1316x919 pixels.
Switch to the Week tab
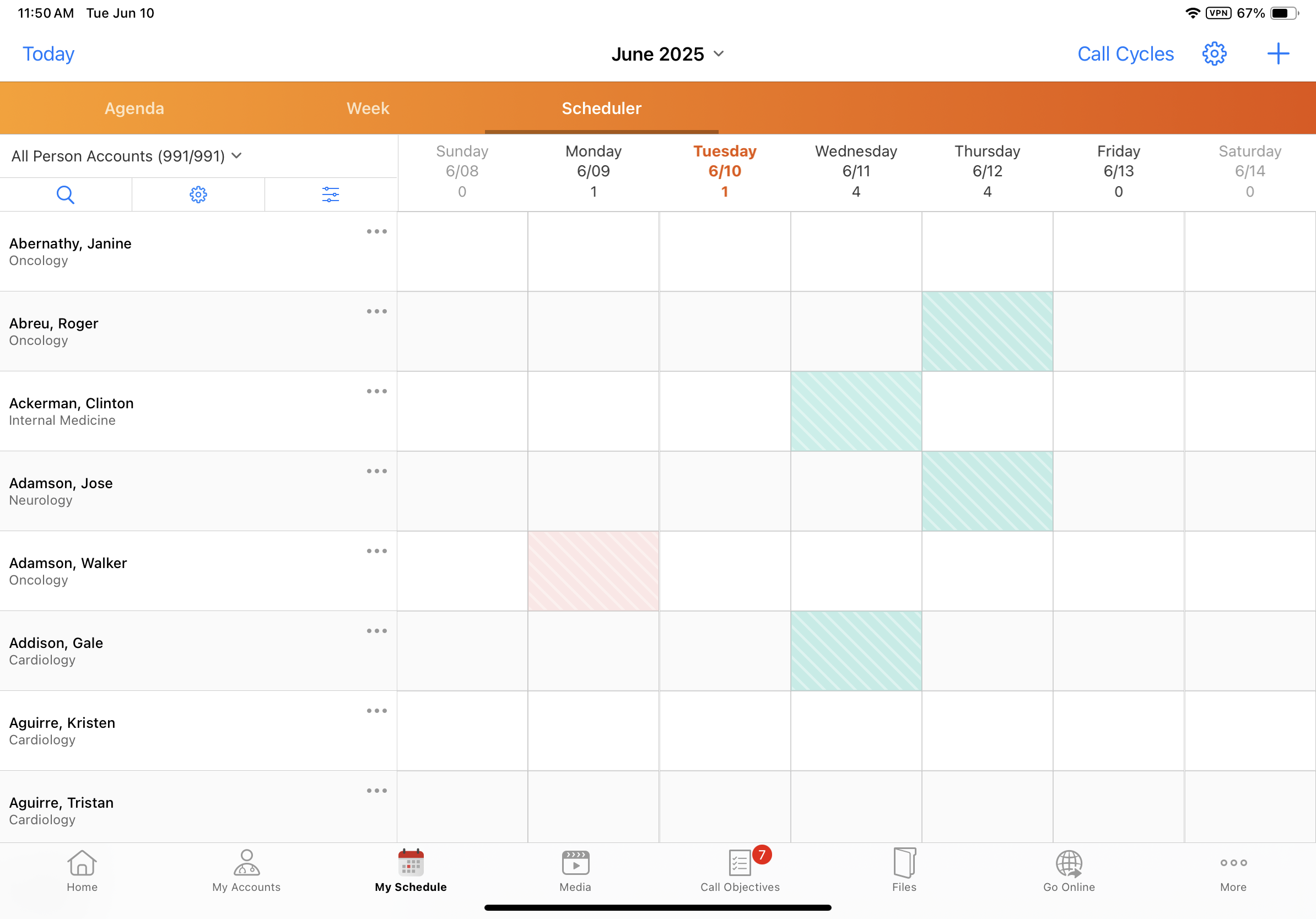click(x=368, y=109)
